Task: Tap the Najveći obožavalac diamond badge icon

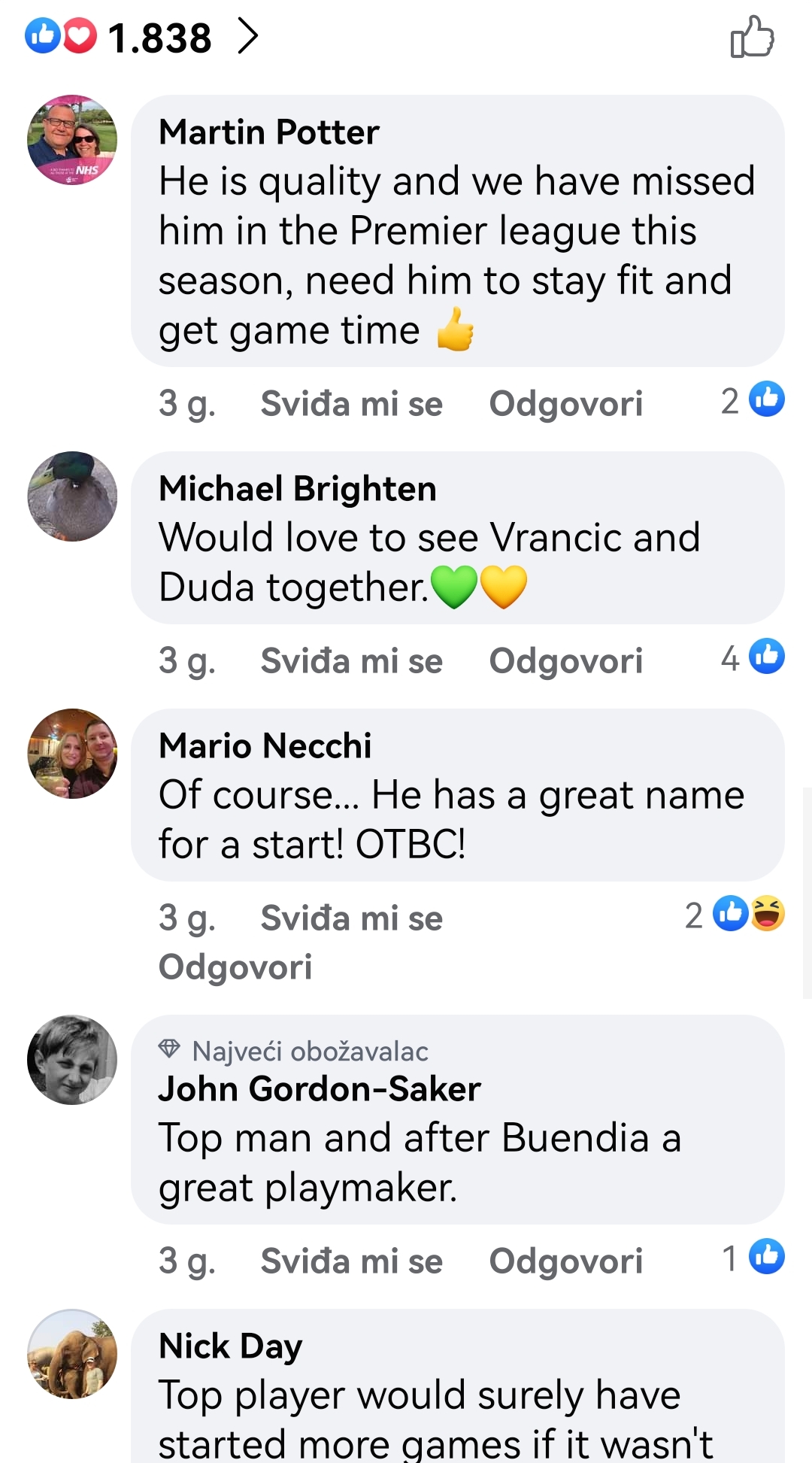Action: [170, 1049]
